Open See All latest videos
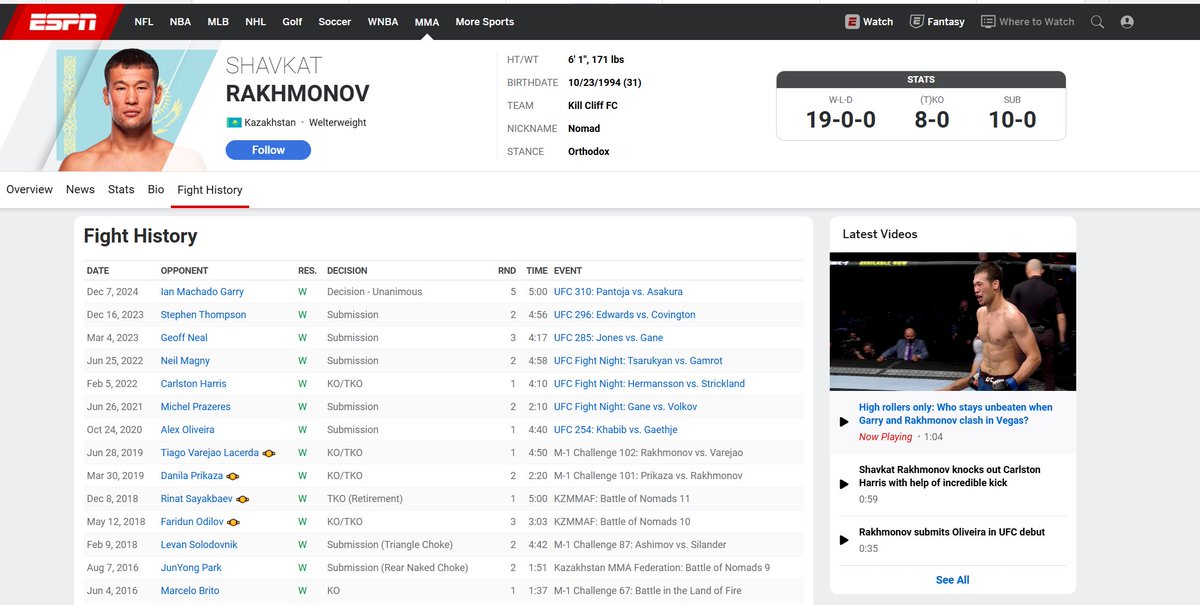This screenshot has height=605, width=1200. pyautogui.click(x=952, y=580)
